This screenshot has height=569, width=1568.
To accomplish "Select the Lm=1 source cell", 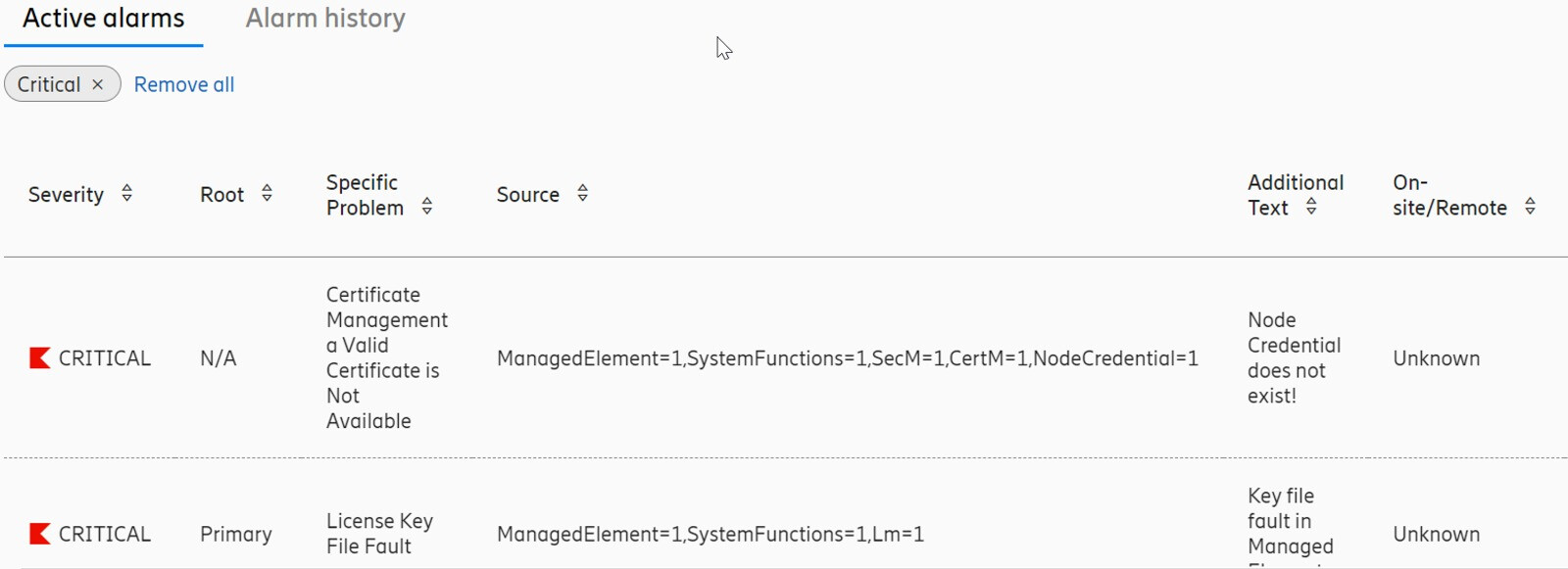I will tap(710, 534).
